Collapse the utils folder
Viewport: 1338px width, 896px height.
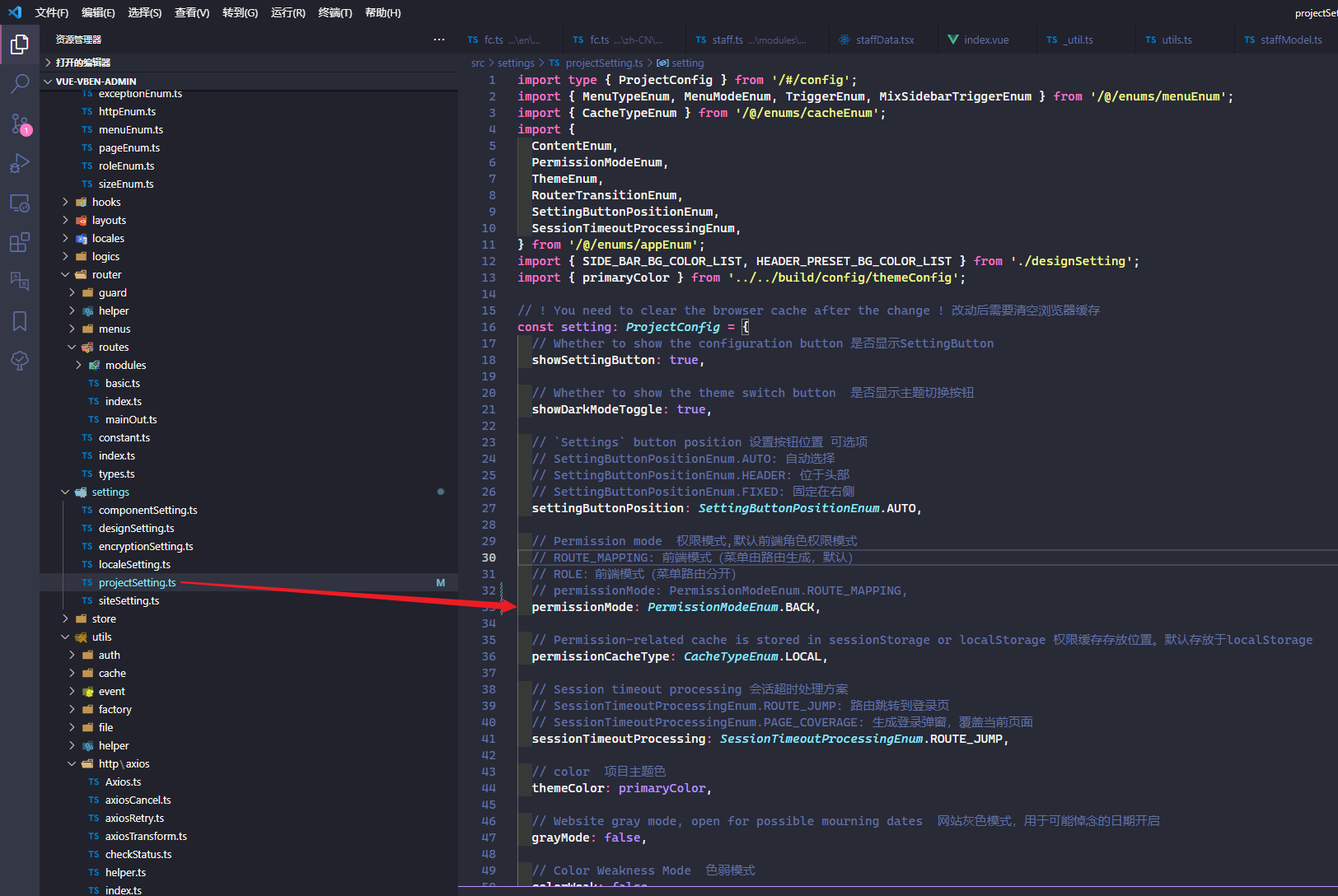coord(249,637)
